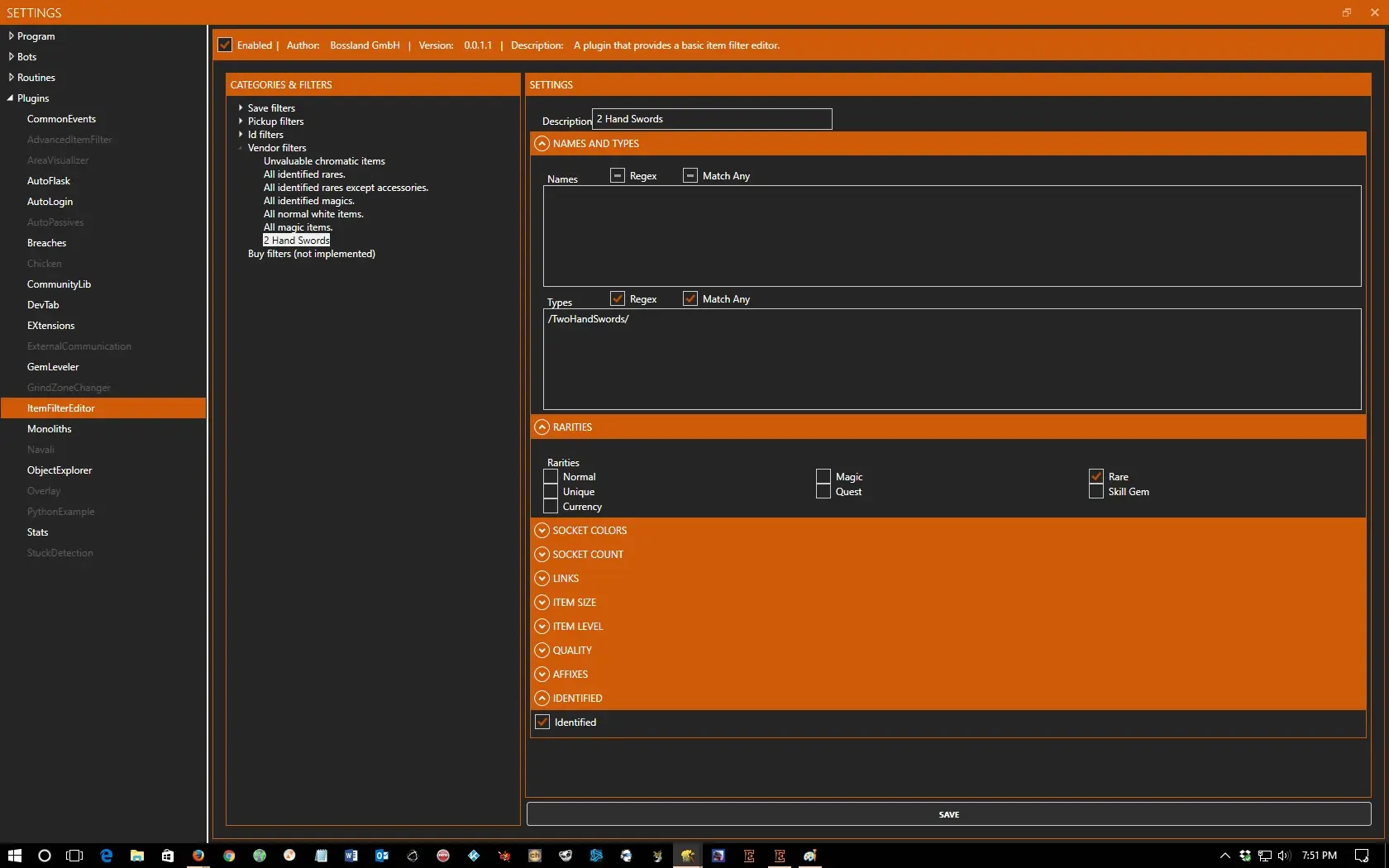The height and width of the screenshot is (868, 1389).
Task: Select the All identified rares filter
Action: pyautogui.click(x=304, y=174)
